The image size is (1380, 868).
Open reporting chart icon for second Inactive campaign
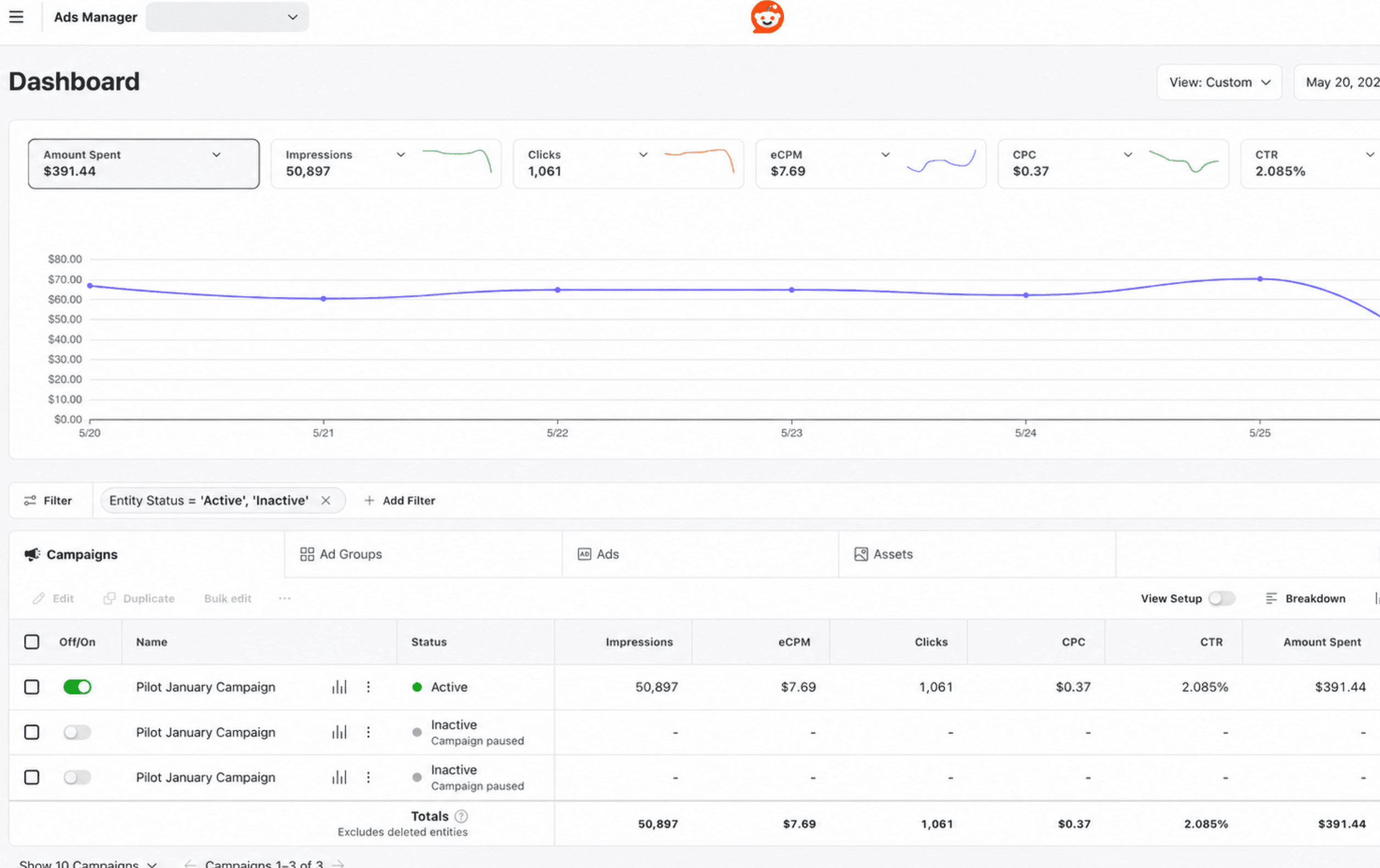point(339,777)
